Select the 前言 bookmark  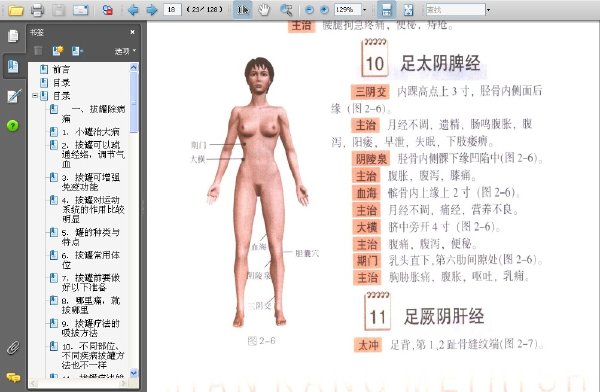[61, 69]
